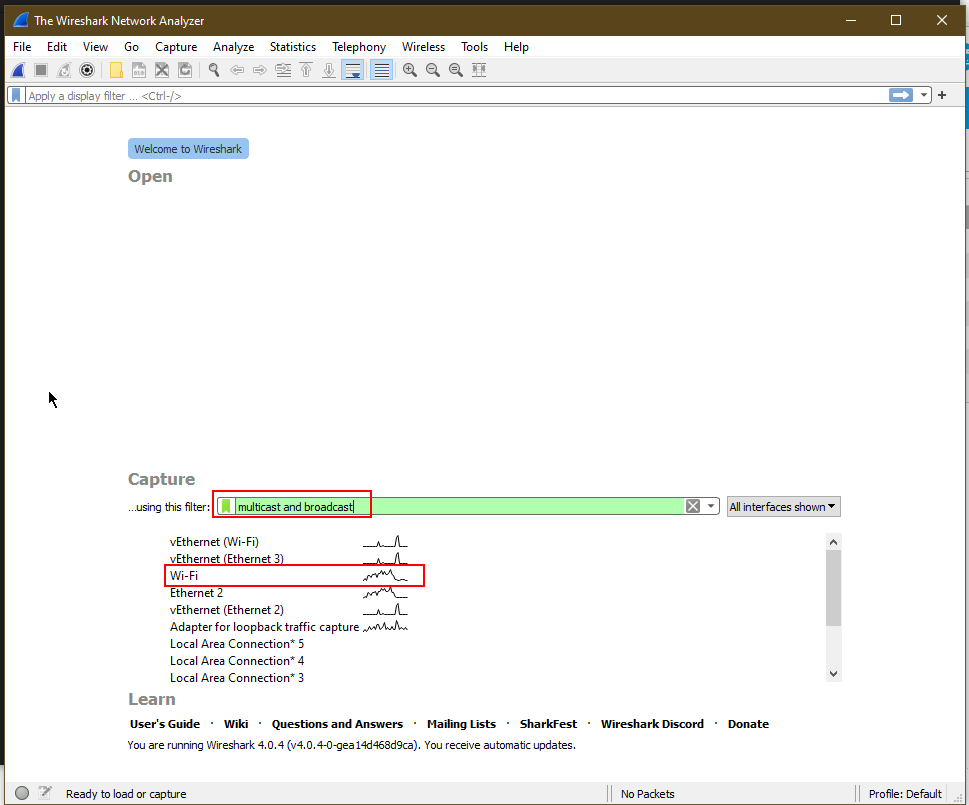Toggle the capture filter bookmark icon
Image resolution: width=969 pixels, height=805 pixels.
(x=224, y=505)
